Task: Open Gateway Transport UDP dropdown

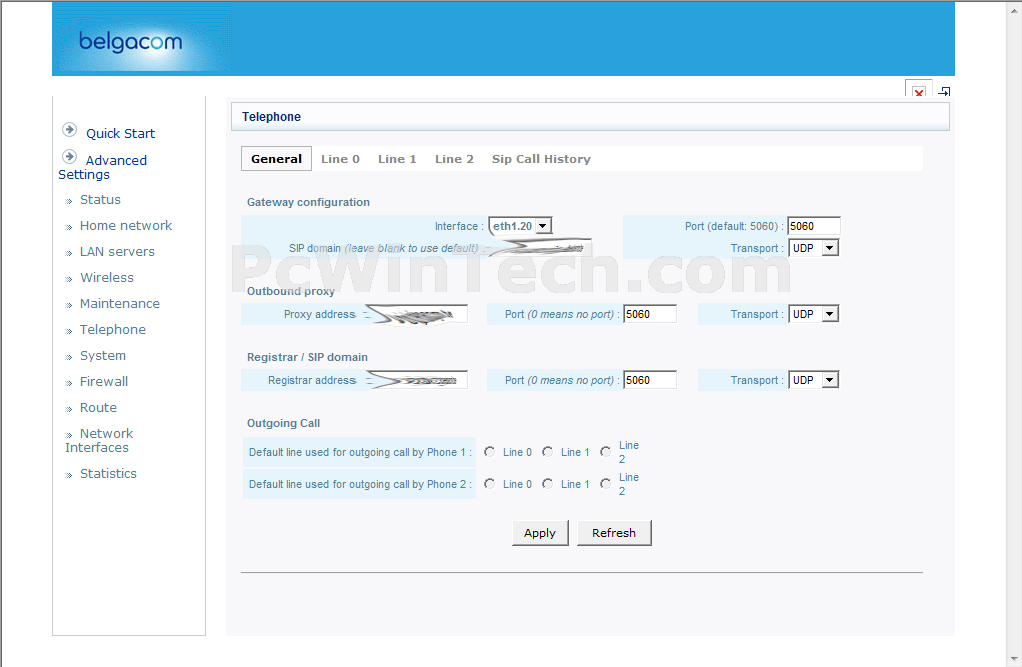Action: point(813,248)
